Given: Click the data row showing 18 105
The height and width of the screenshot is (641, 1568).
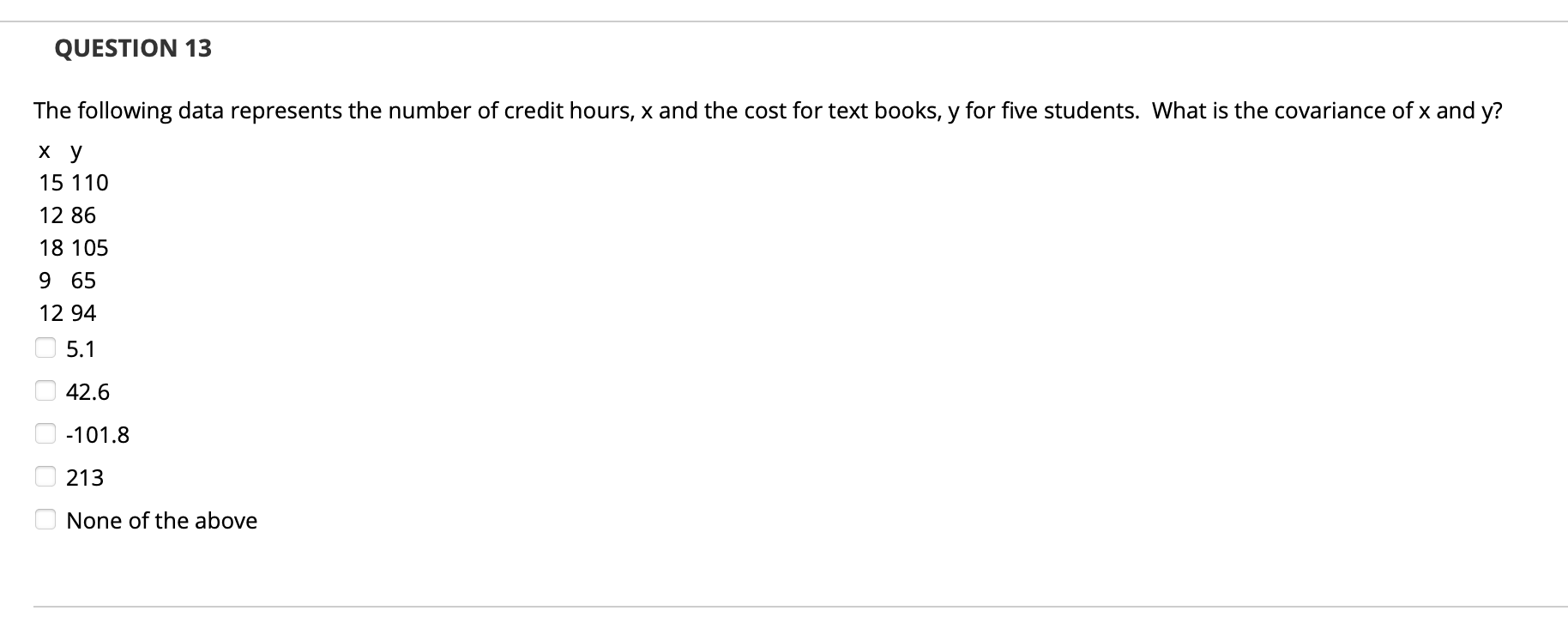Looking at the screenshot, I should 73,247.
